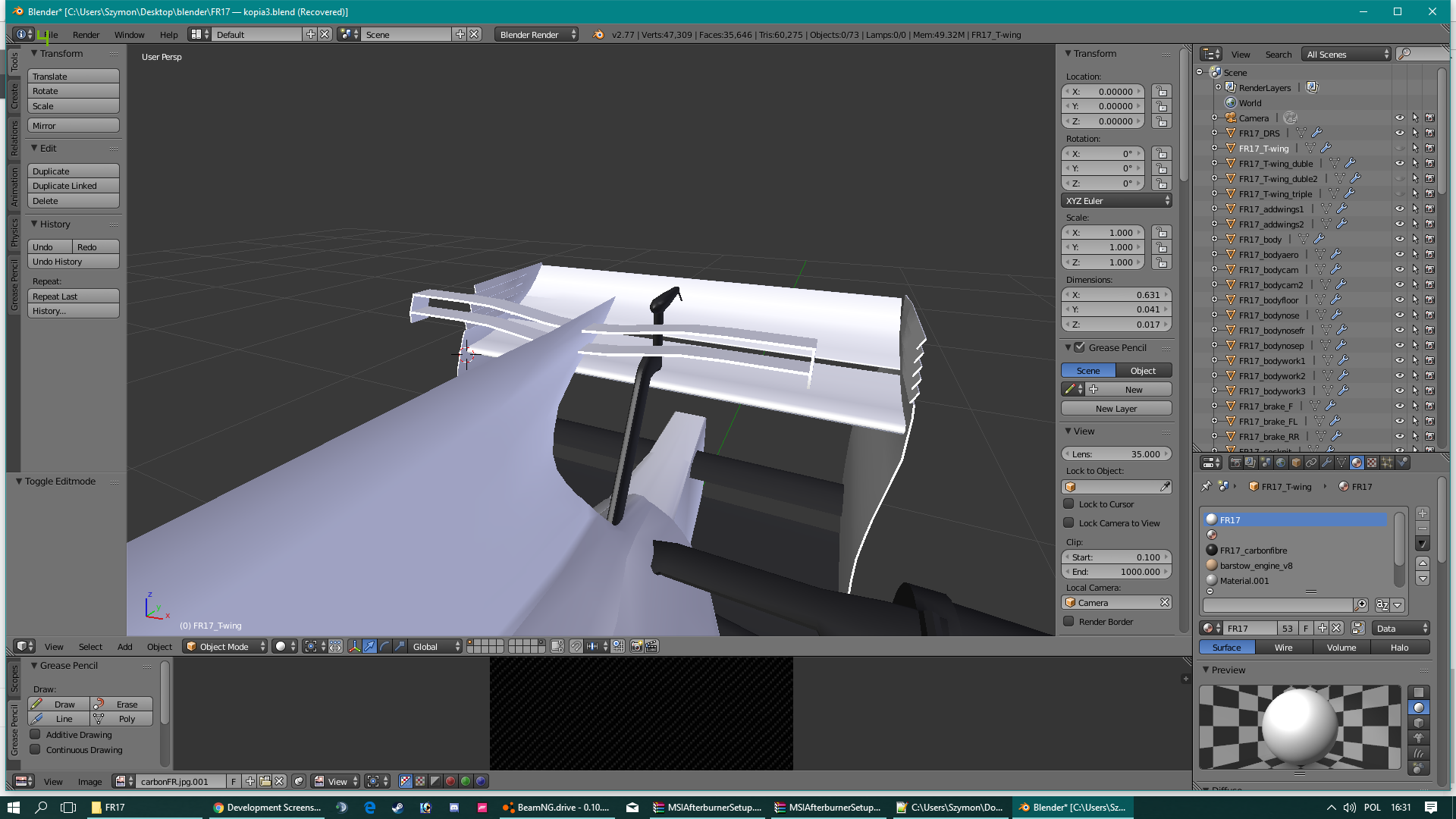Open the Modifiers wrench properties tab
The width and height of the screenshot is (1456, 819).
1326,463
